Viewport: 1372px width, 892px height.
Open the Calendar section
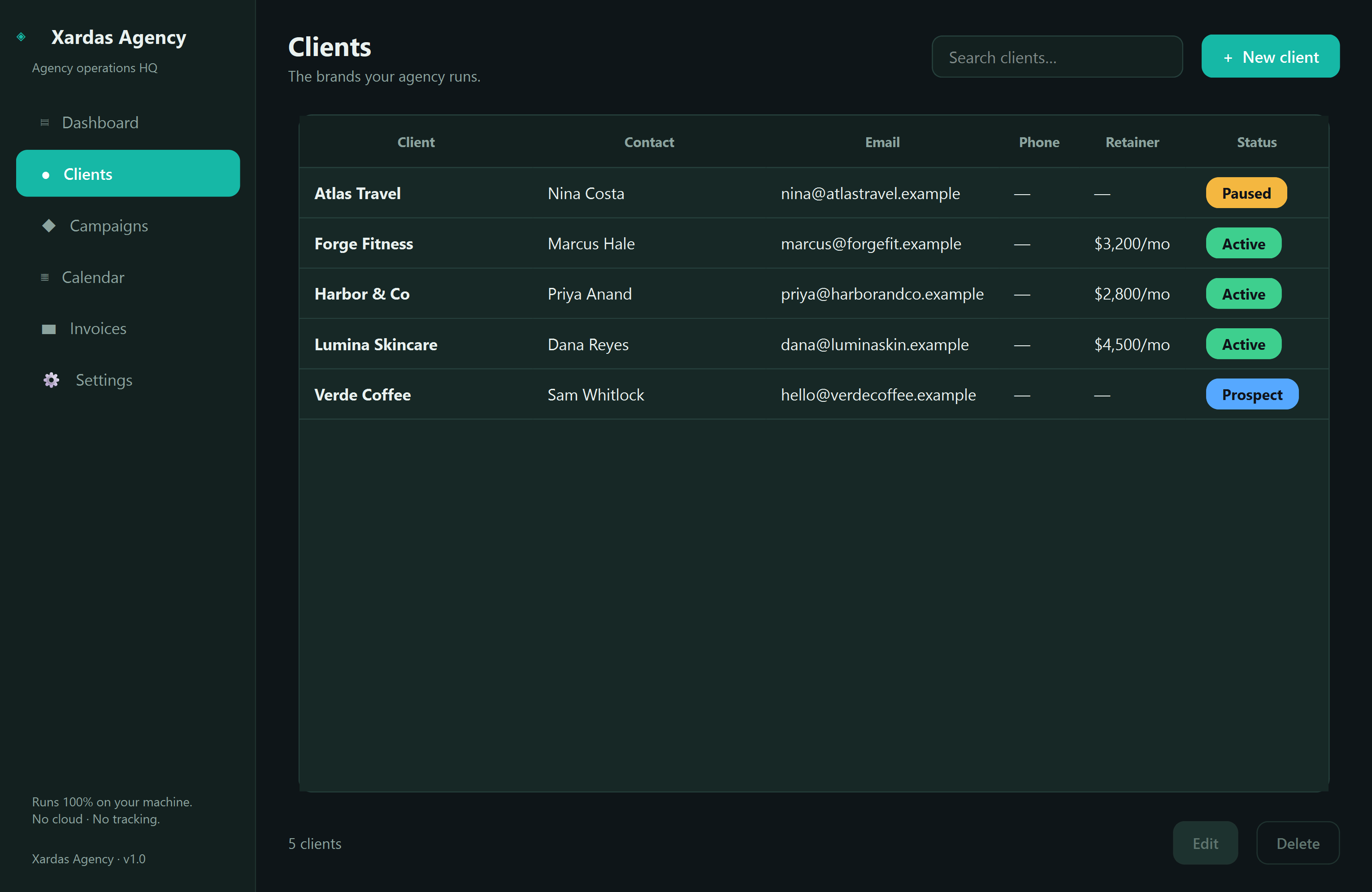pyautogui.click(x=128, y=277)
